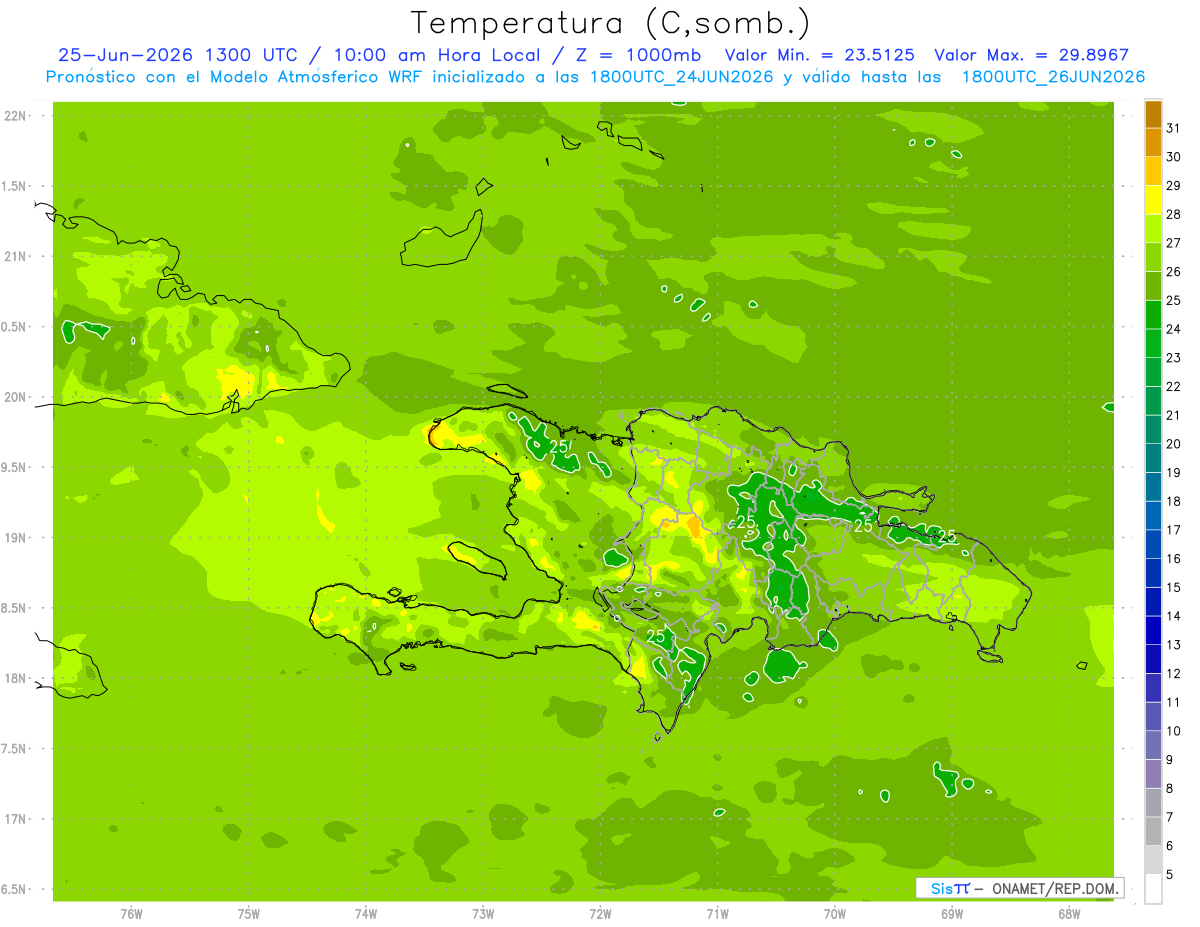Click the "1.5N" latitude axis label
Viewport: 1200px width, 927px height.
[x=15, y=186]
